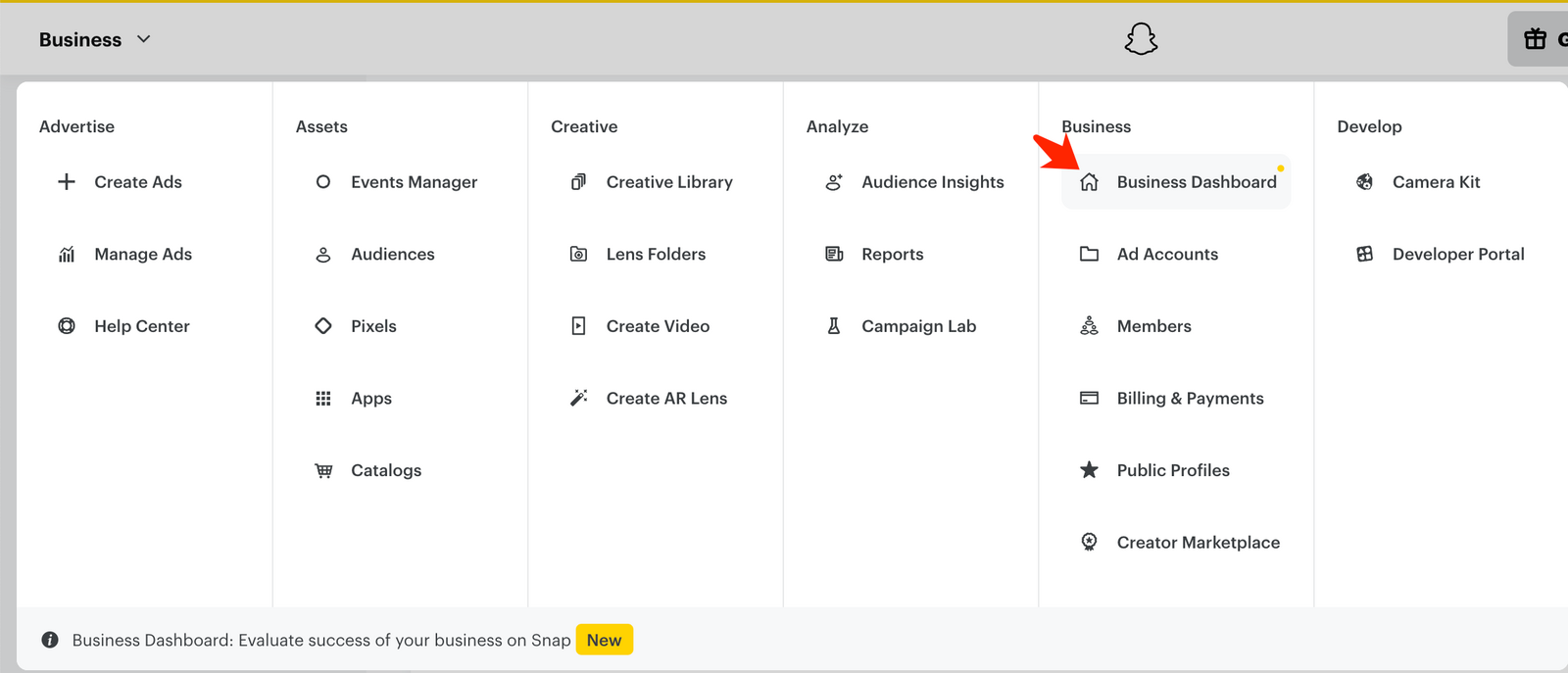This screenshot has height=673, width=1568.
Task: Open Create Ads
Action: [x=138, y=182]
